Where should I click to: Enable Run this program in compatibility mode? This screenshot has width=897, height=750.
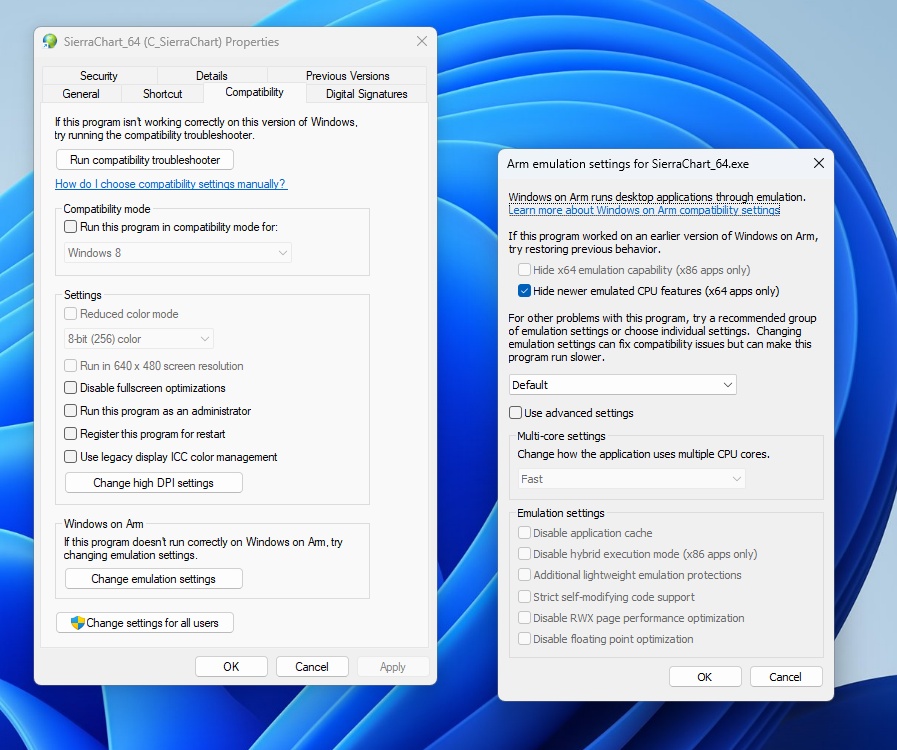tap(70, 227)
